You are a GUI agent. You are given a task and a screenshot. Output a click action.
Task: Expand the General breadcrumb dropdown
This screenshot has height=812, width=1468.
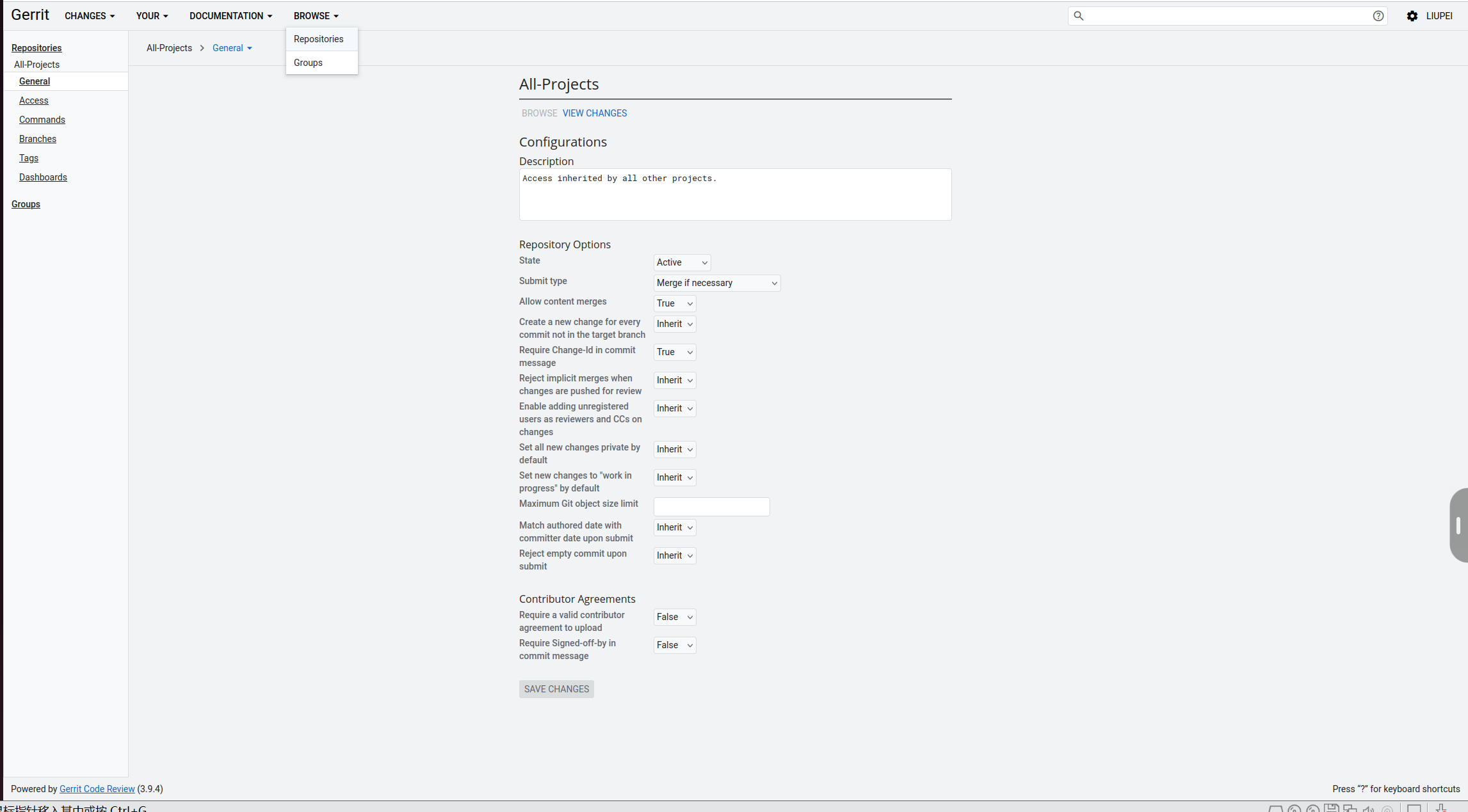click(232, 48)
